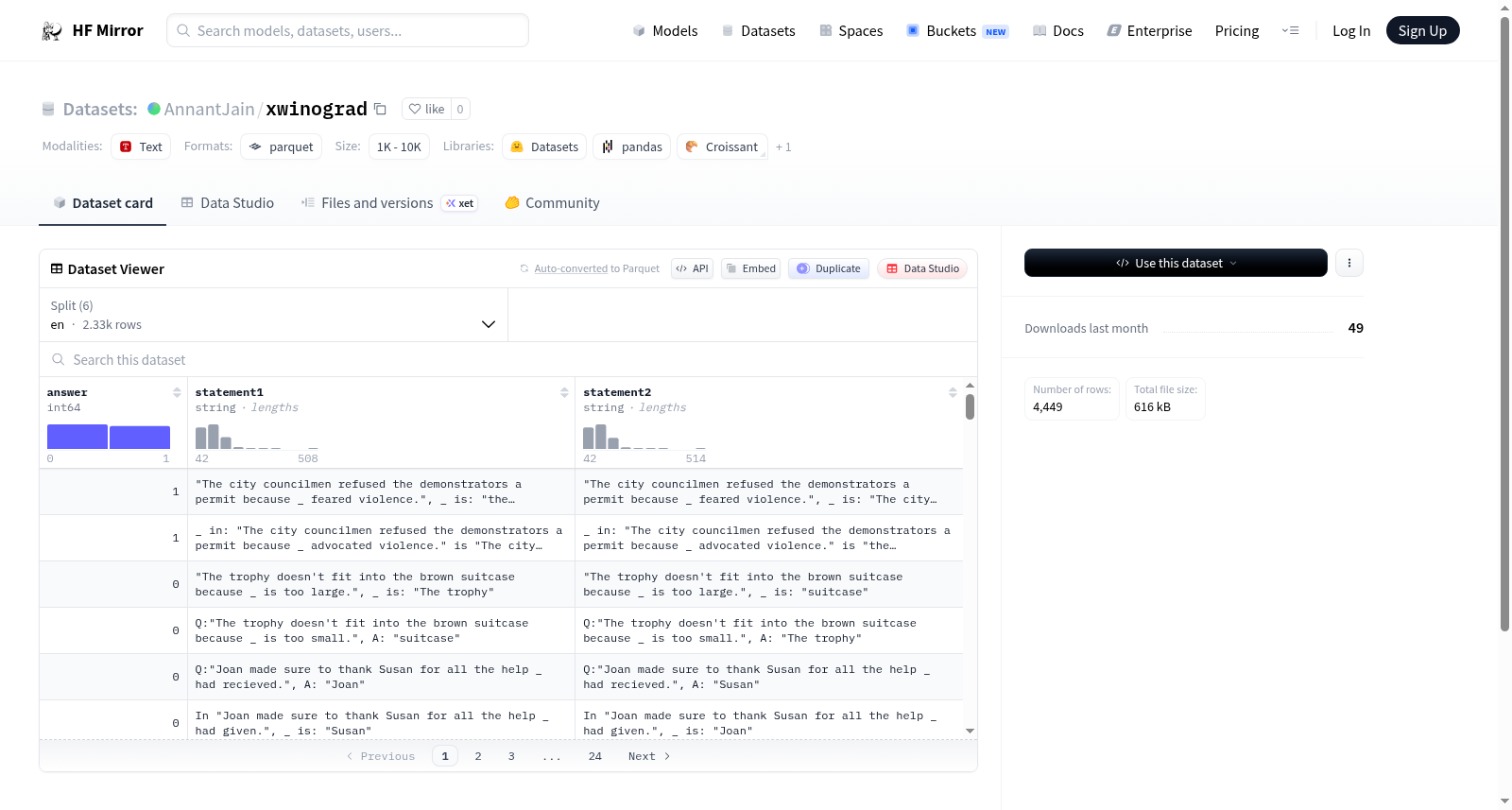
Task: Open the Buckets nav item
Action: click(957, 30)
